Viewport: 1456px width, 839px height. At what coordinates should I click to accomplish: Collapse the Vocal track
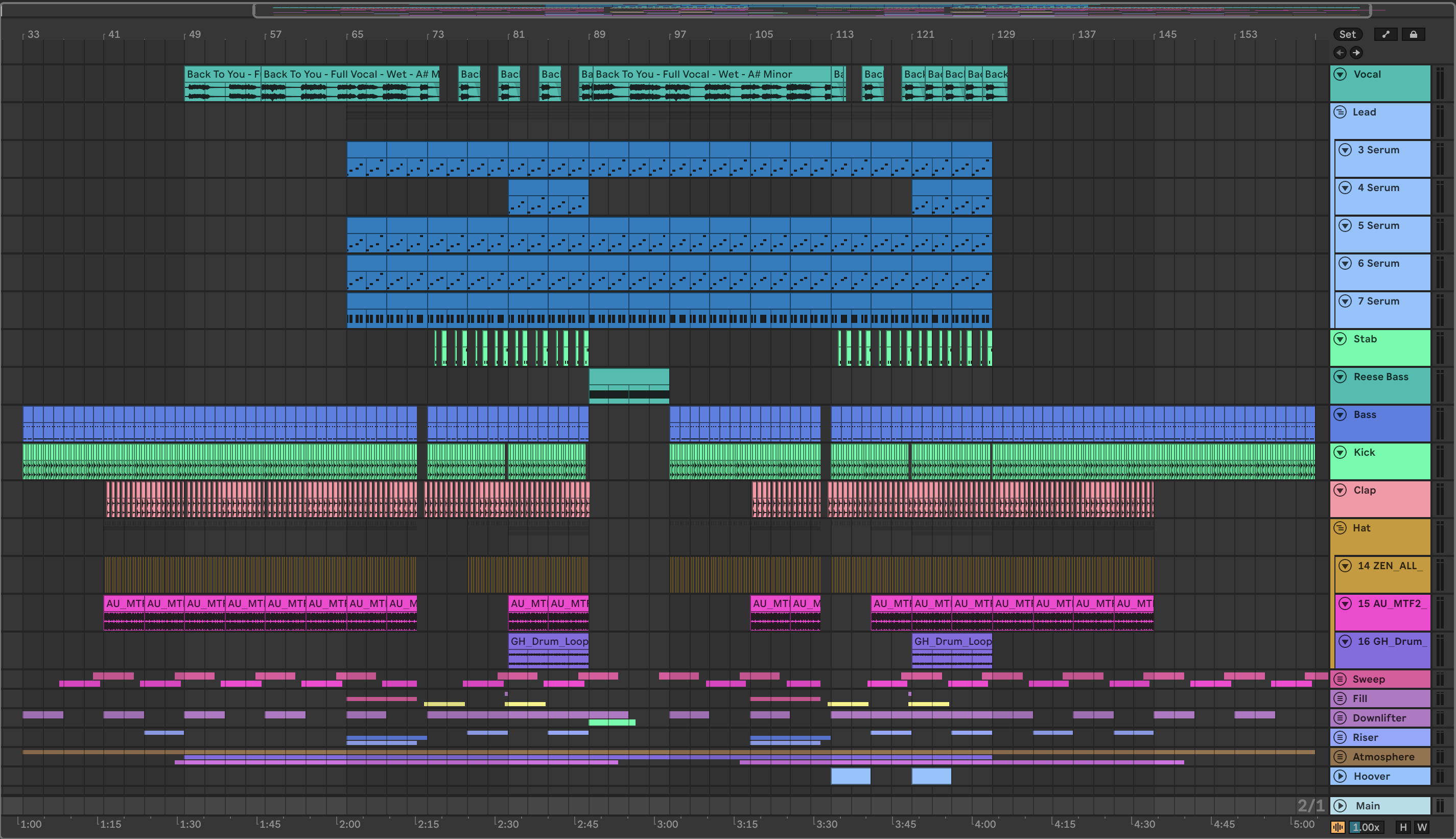click(x=1340, y=74)
